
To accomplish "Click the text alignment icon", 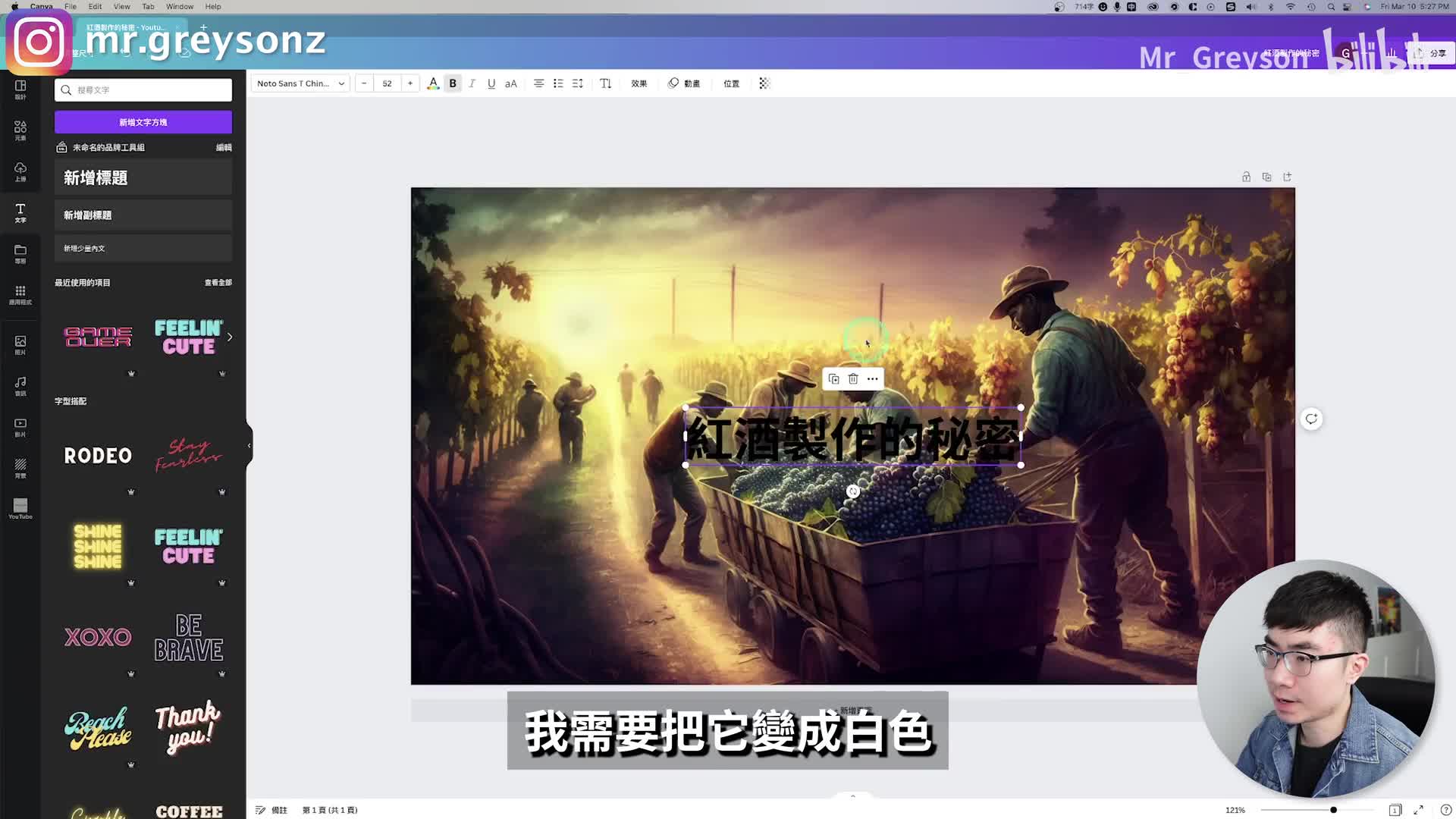I will (538, 83).
